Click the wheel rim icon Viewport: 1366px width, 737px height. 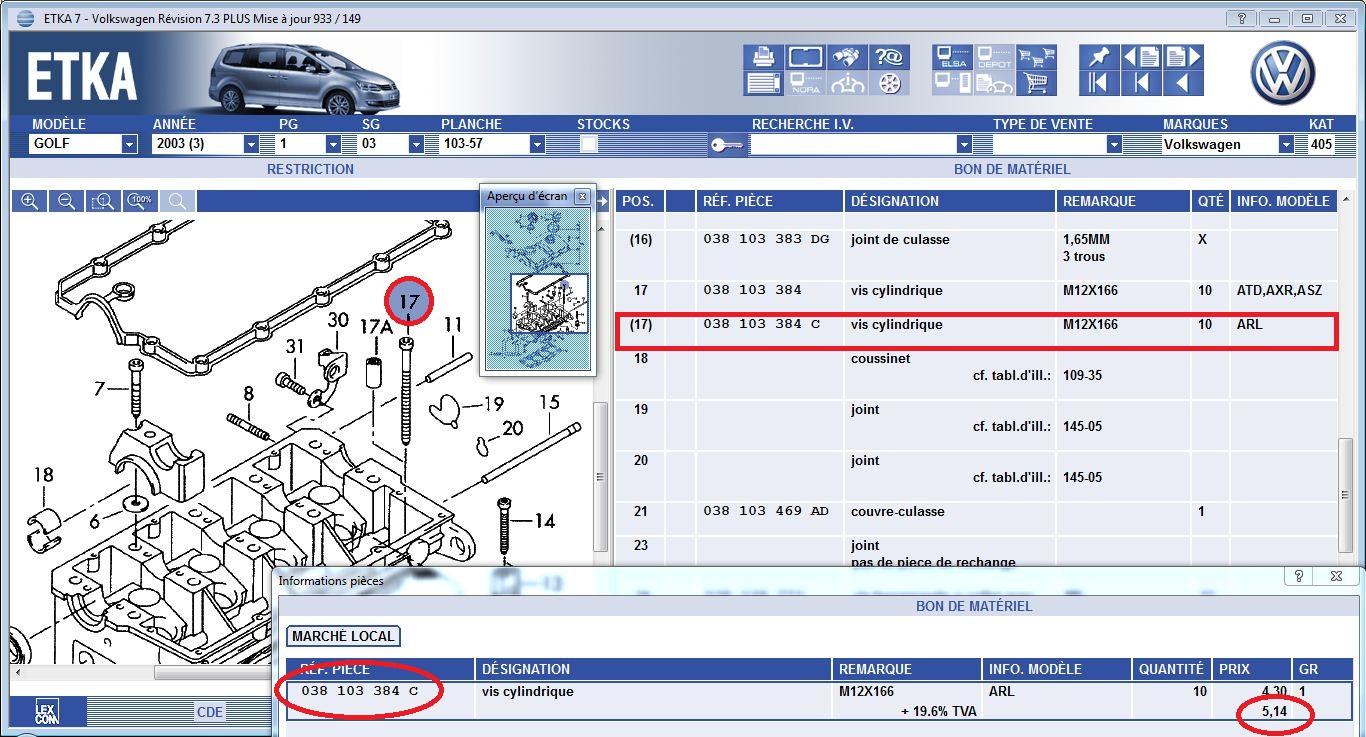pos(889,83)
